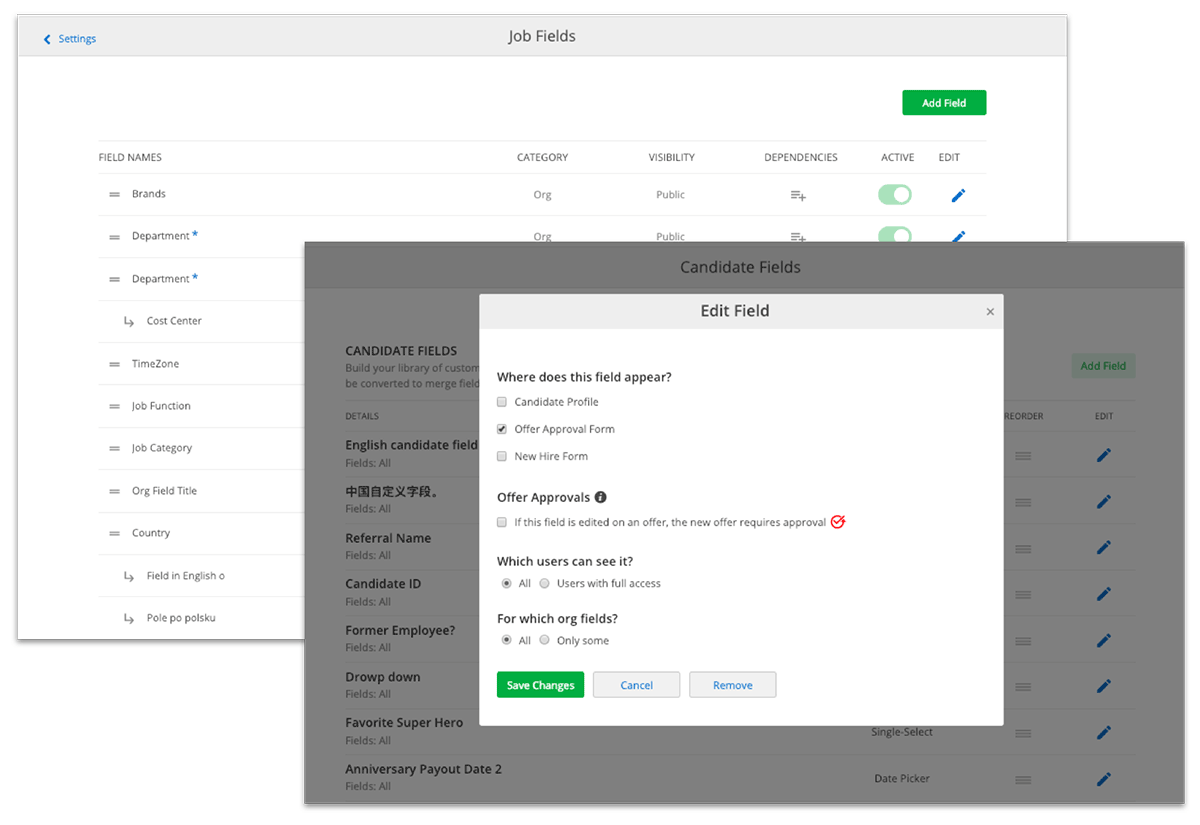
Task: Click the dimmed Add Field button in Candidate Fields
Action: click(x=1103, y=366)
